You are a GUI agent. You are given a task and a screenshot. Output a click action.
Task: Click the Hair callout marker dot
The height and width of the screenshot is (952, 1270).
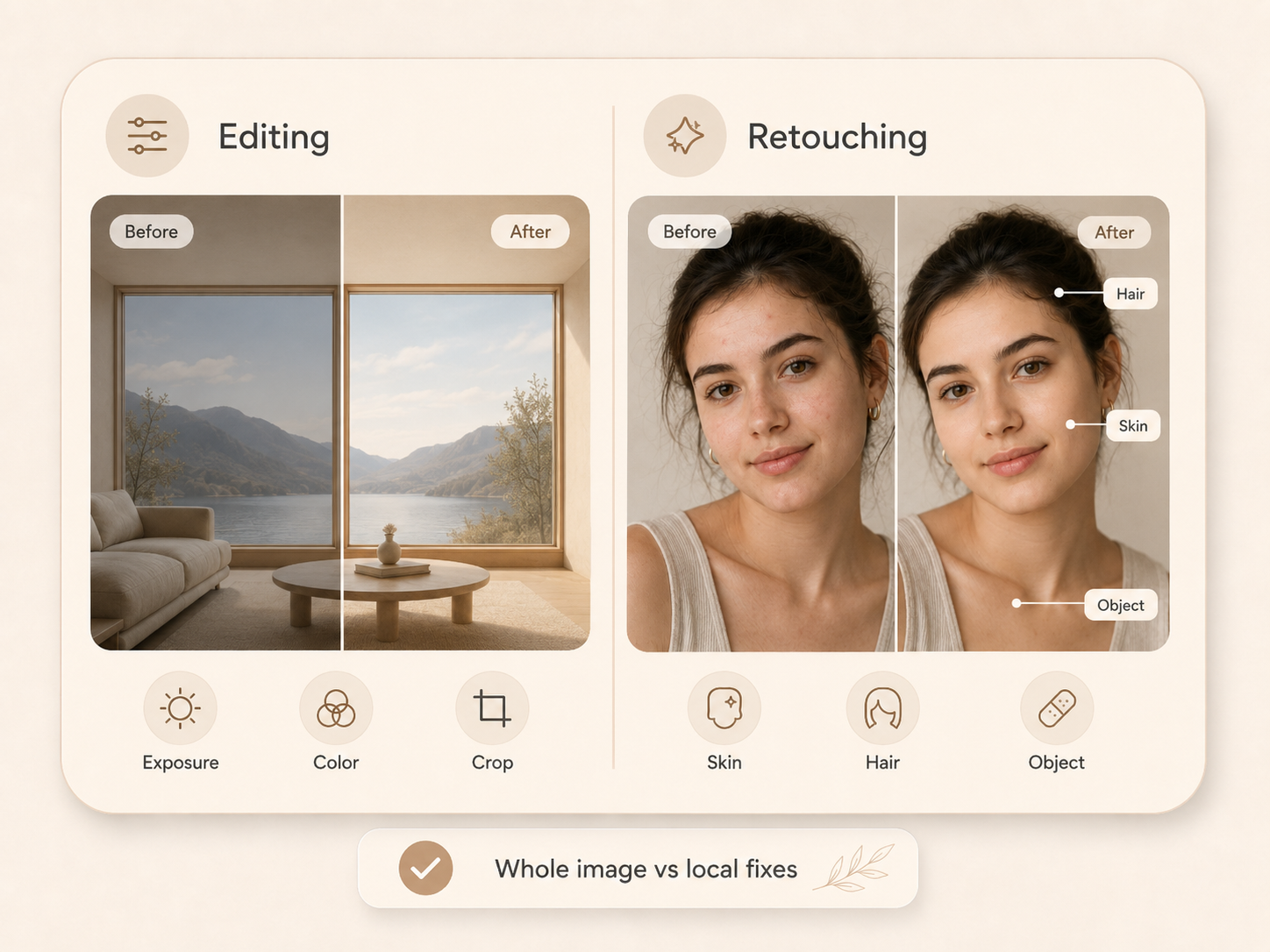[1059, 293]
